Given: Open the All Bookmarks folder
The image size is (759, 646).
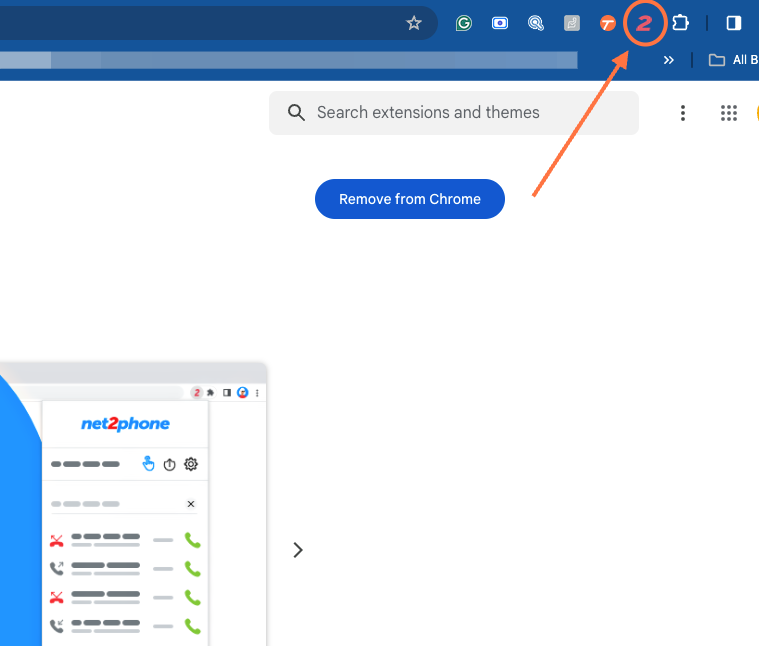Looking at the screenshot, I should [733, 60].
